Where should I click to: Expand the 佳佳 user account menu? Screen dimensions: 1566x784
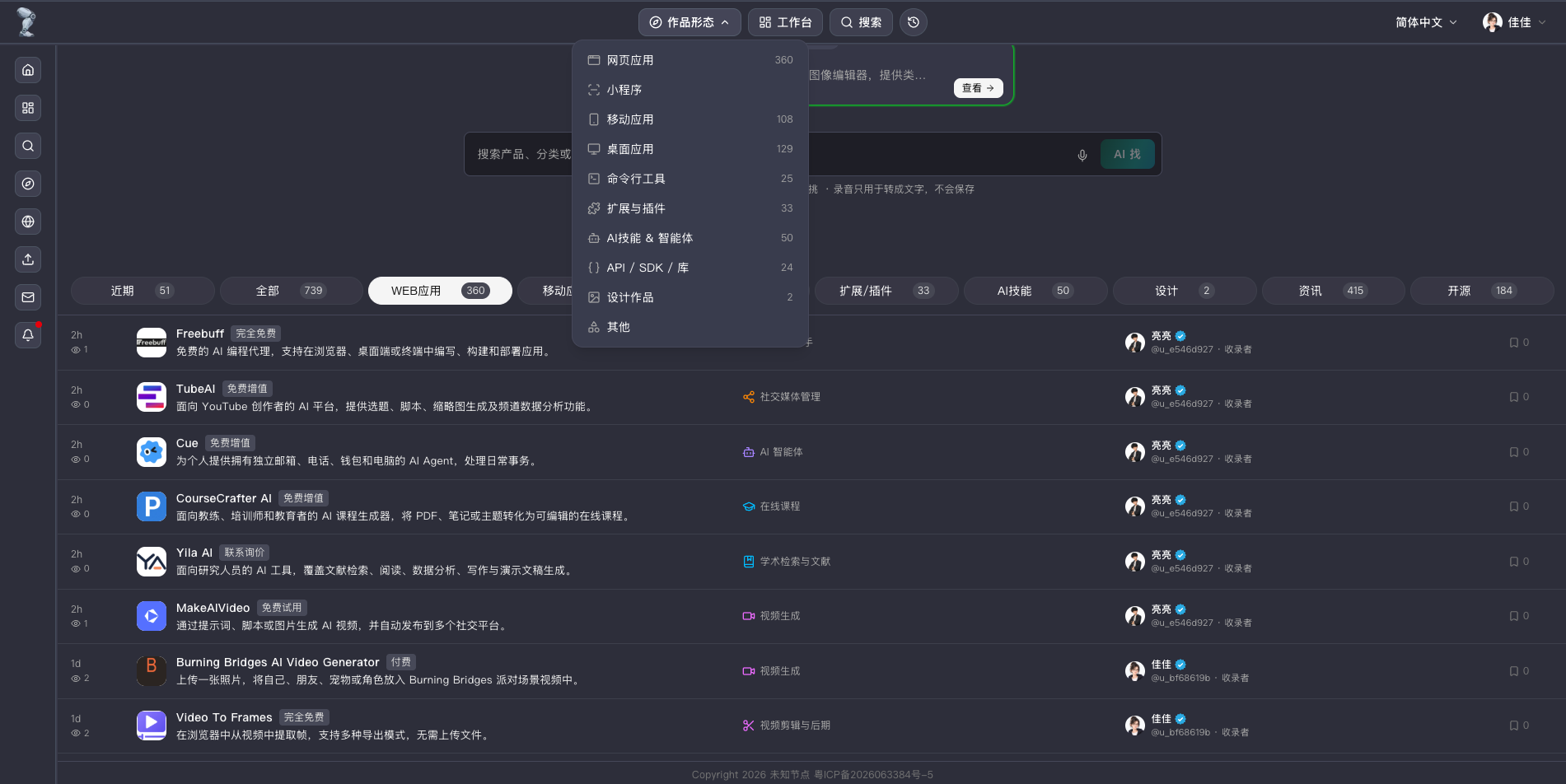click(1515, 22)
